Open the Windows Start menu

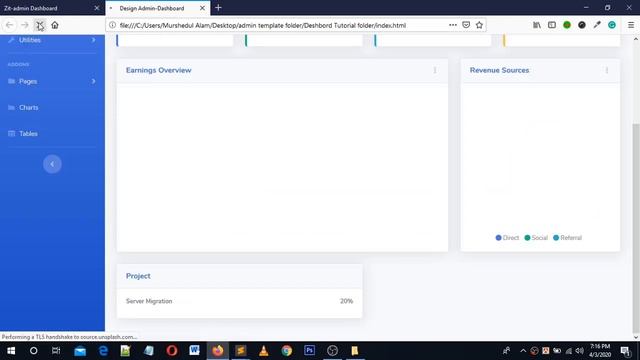click(x=11, y=351)
